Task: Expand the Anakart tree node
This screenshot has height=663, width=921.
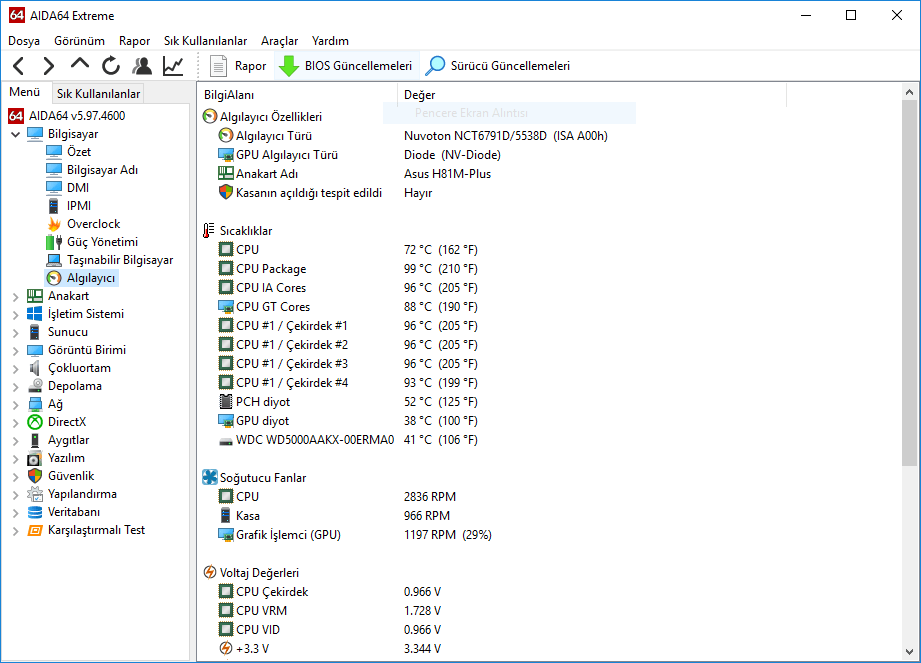Action: [x=16, y=297]
